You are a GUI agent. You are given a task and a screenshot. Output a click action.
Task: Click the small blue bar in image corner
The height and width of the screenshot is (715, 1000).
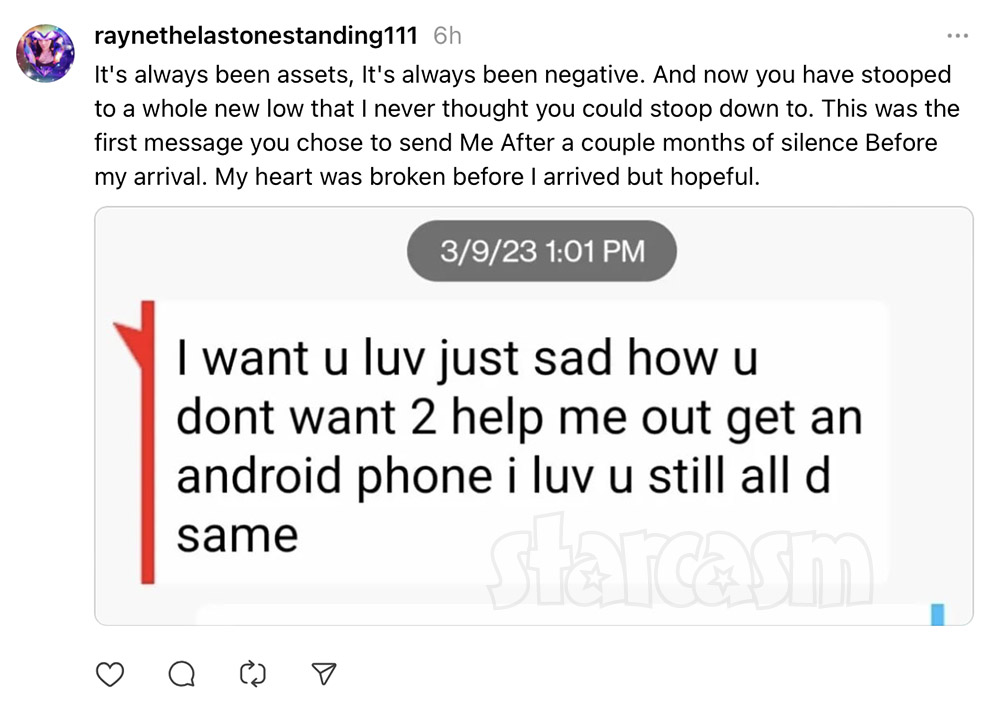tap(938, 615)
